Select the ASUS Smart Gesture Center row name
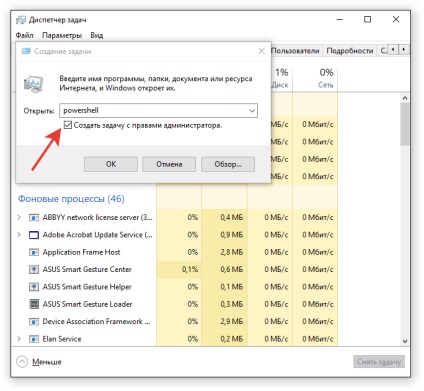Screen dimensions: 424x391 point(87,270)
